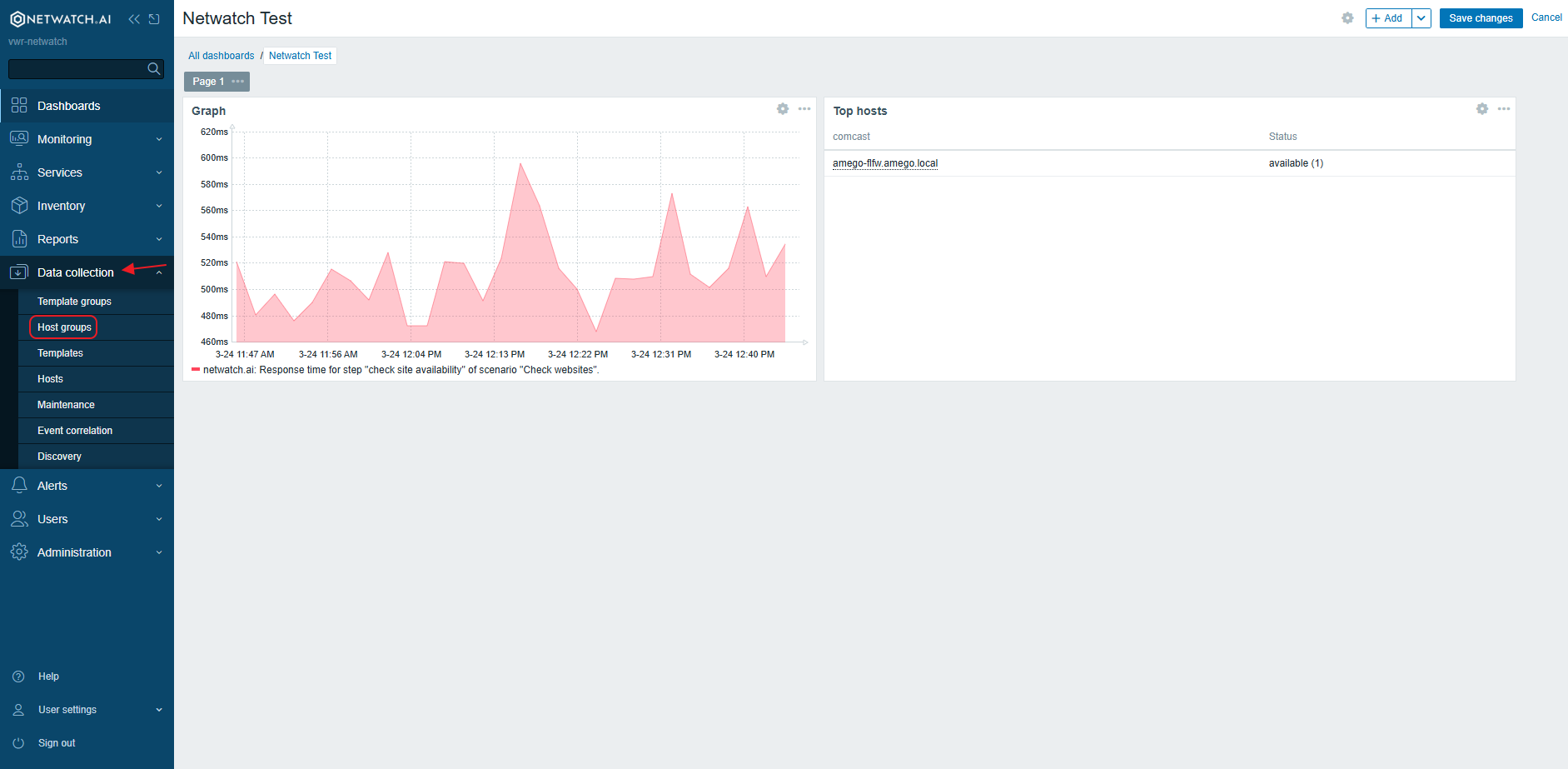Focus the sidebar search input field
The width and height of the screenshot is (1568, 769).
[x=77, y=69]
